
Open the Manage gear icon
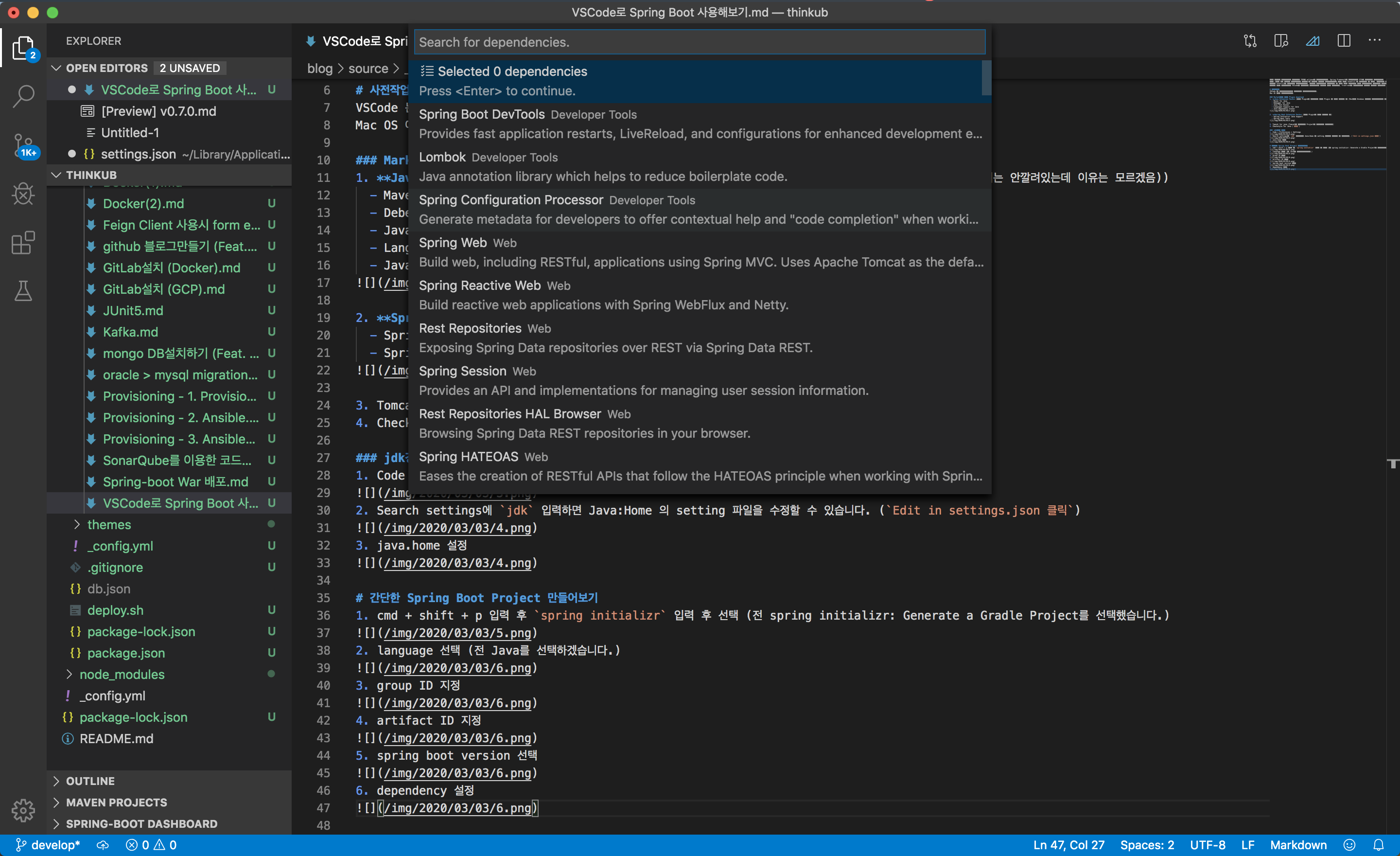(23, 810)
